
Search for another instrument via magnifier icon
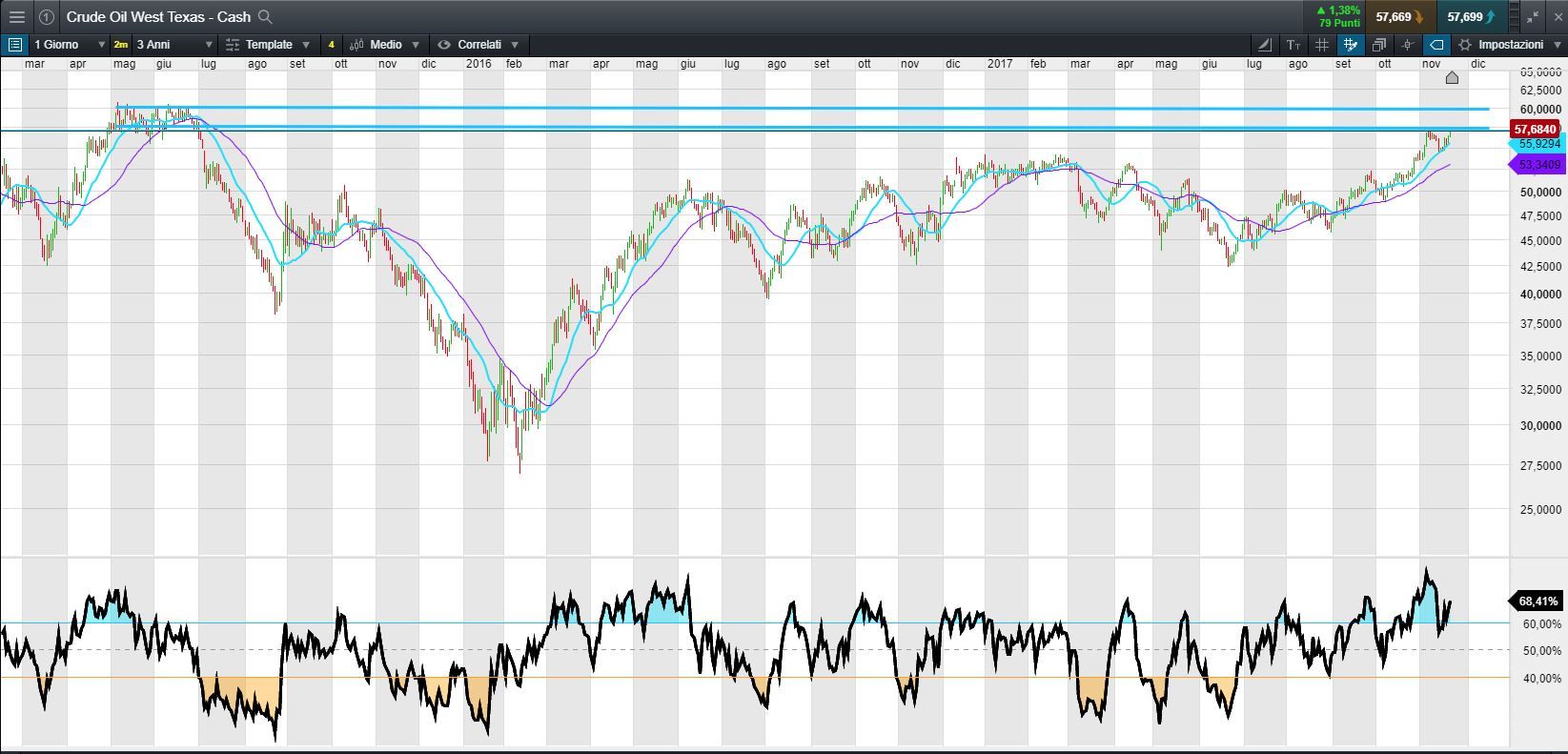click(x=266, y=16)
